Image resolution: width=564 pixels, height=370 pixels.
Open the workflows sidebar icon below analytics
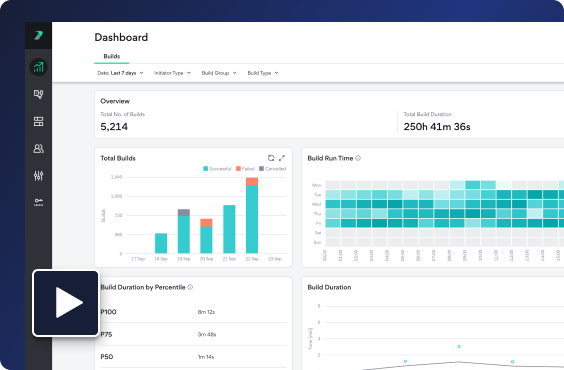38,94
